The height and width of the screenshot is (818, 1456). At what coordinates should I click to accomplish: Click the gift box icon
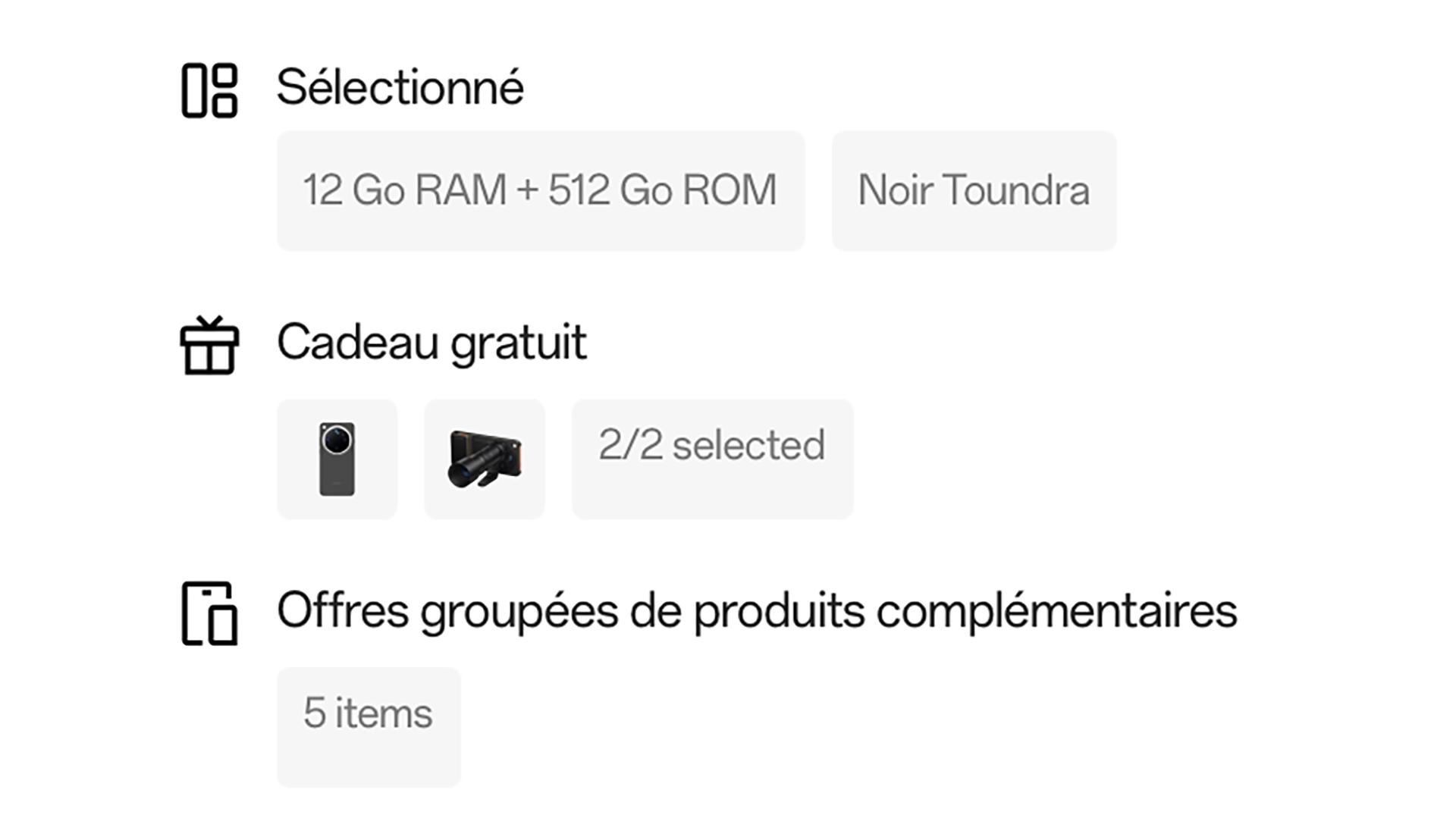click(x=209, y=346)
